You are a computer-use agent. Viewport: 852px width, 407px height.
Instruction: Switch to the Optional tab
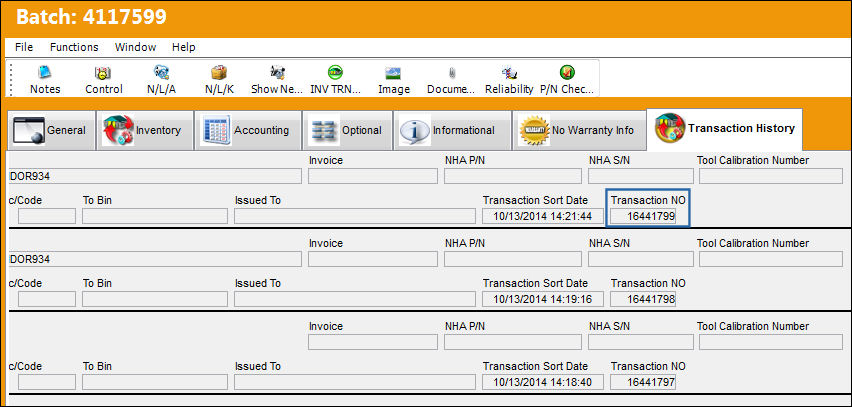click(347, 130)
